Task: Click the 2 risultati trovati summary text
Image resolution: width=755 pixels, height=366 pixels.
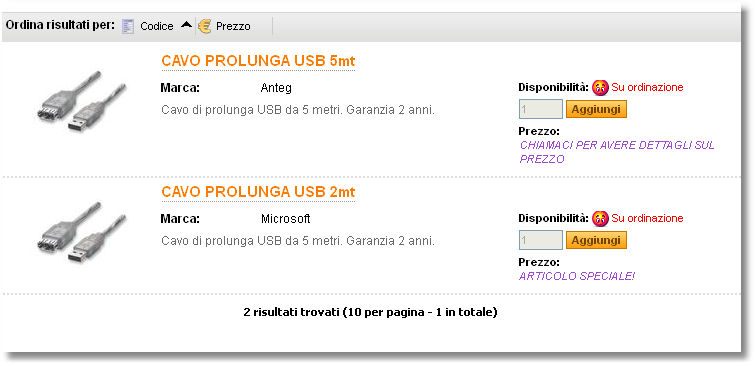Action: [x=370, y=313]
